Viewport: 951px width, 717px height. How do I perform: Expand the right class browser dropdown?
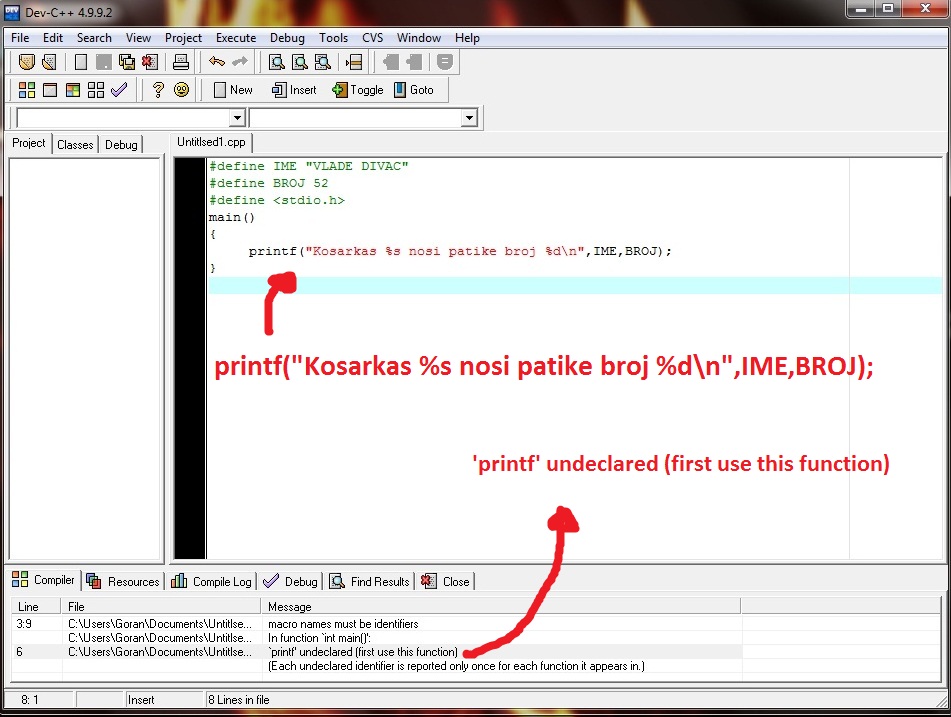click(469, 118)
